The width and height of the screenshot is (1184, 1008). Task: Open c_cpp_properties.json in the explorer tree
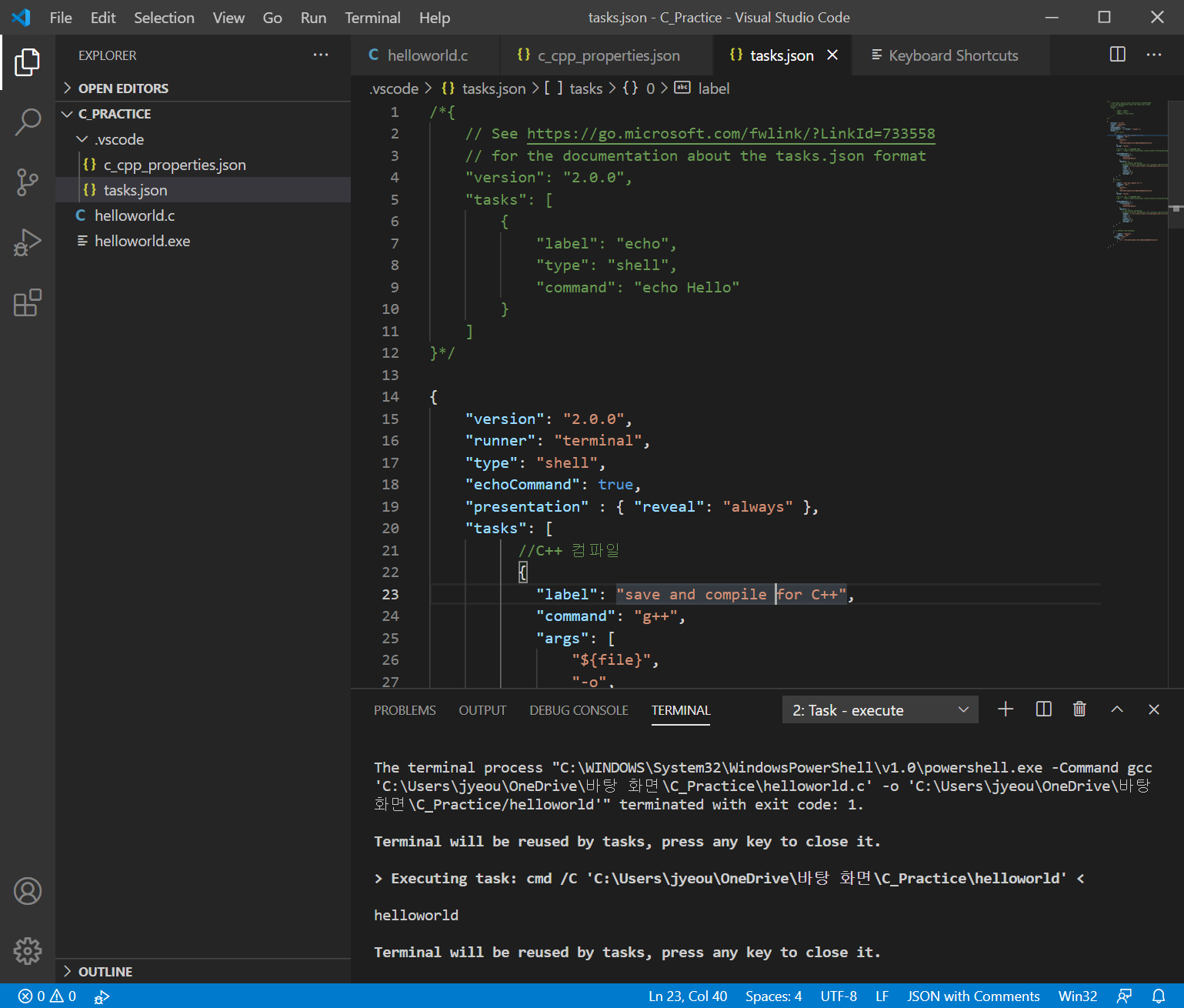pyautogui.click(x=203, y=165)
